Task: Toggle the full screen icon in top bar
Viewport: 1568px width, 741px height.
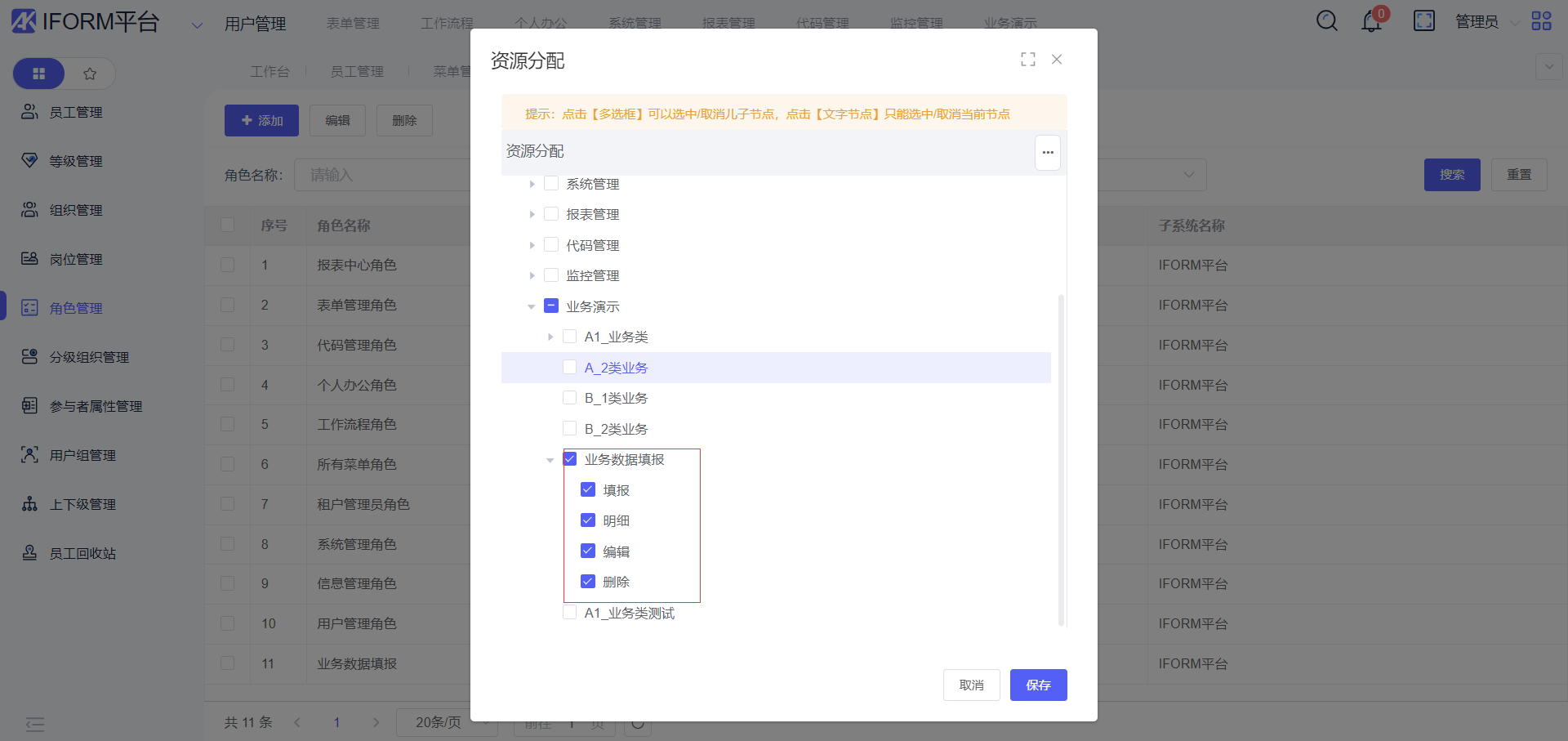Action: [1423, 21]
